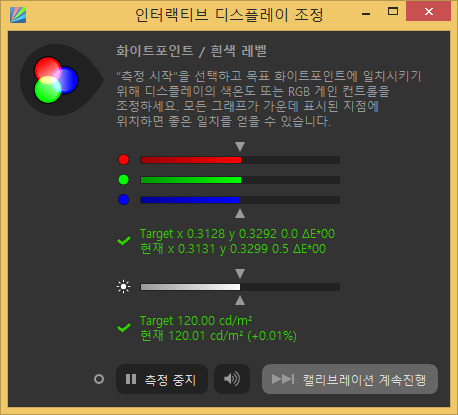This screenshot has width=458, height=415.
Task: Click the green gain level bar
Action: pos(240,180)
